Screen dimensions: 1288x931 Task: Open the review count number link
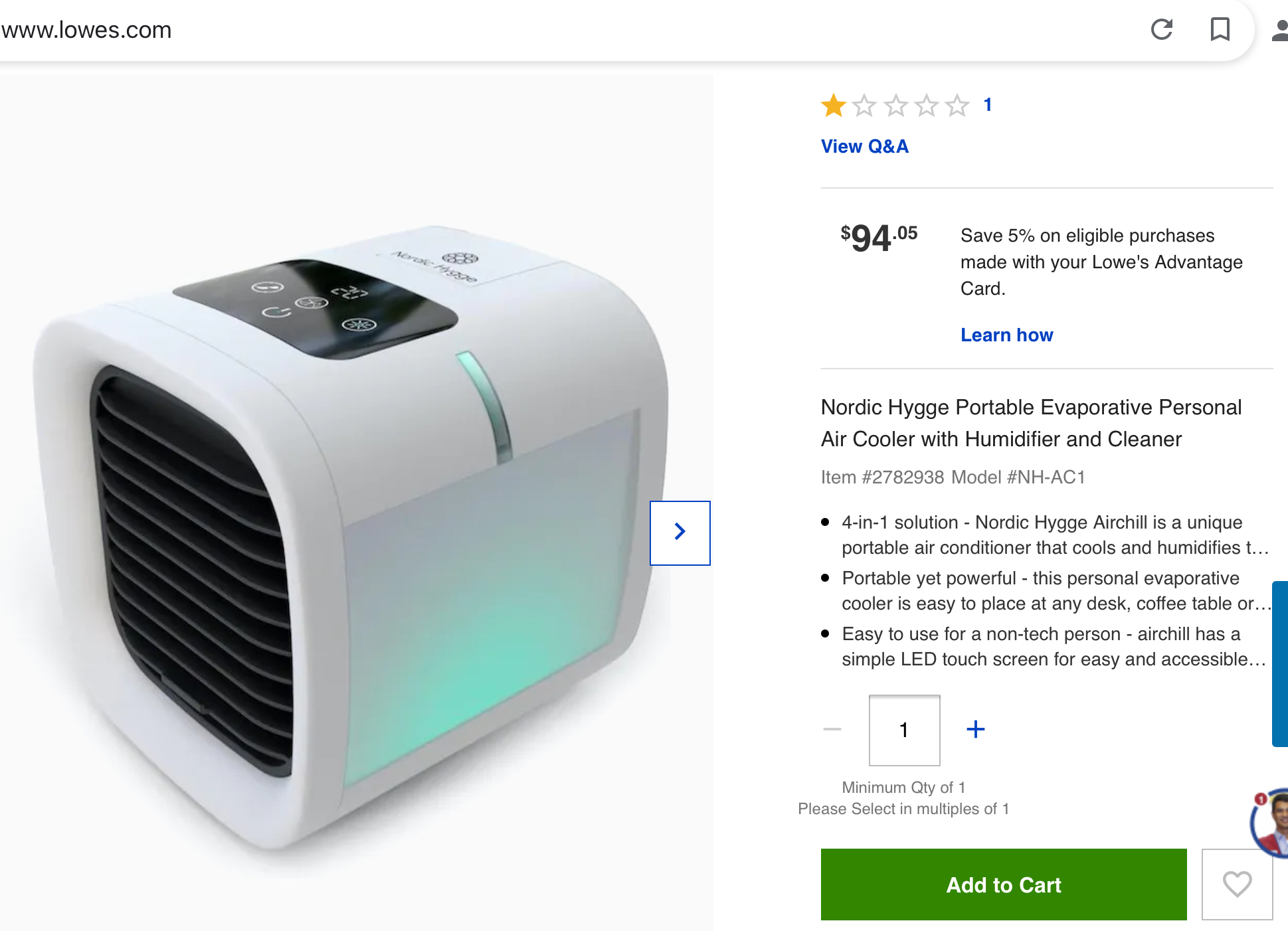tap(988, 105)
